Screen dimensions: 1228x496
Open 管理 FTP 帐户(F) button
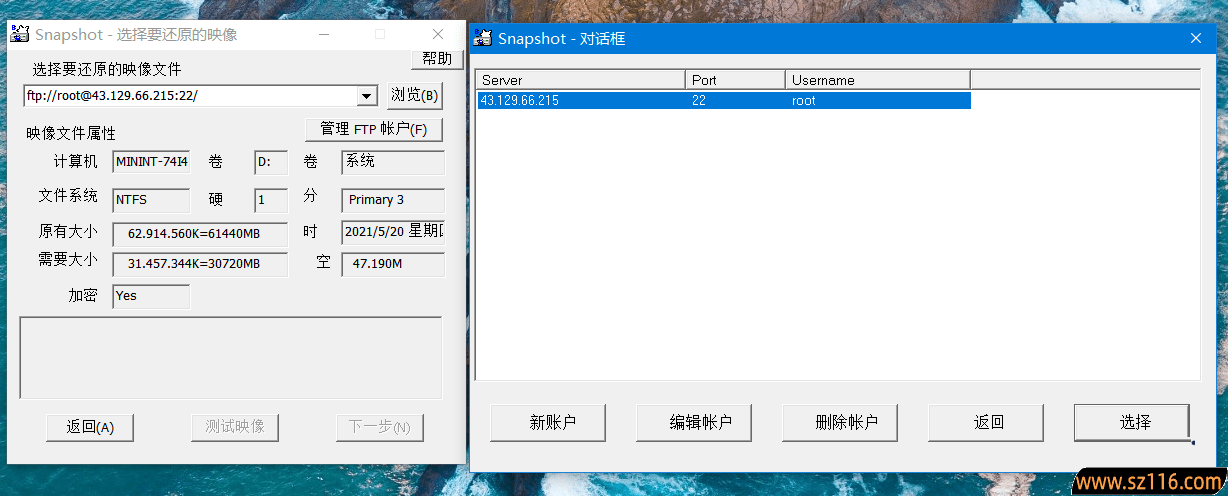(374, 129)
